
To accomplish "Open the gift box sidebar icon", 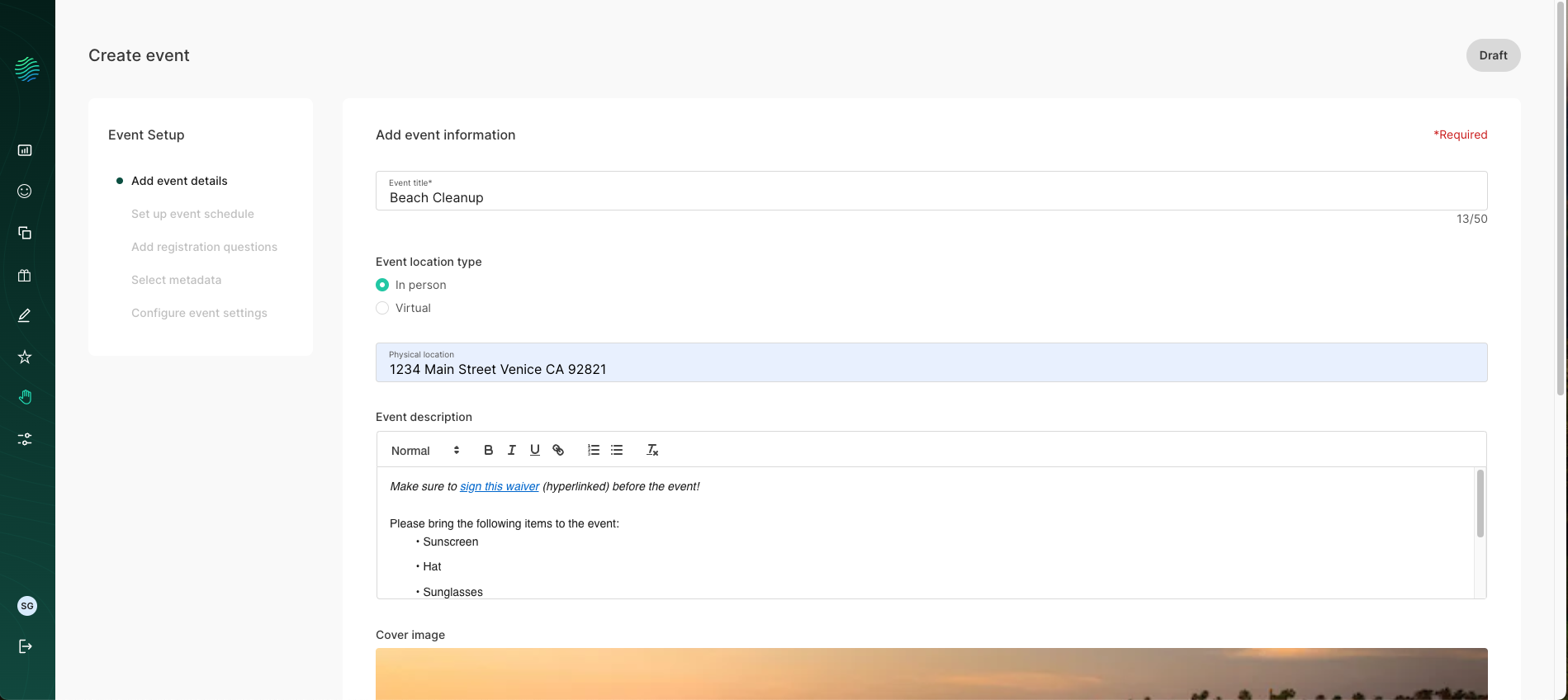I will 25,275.
